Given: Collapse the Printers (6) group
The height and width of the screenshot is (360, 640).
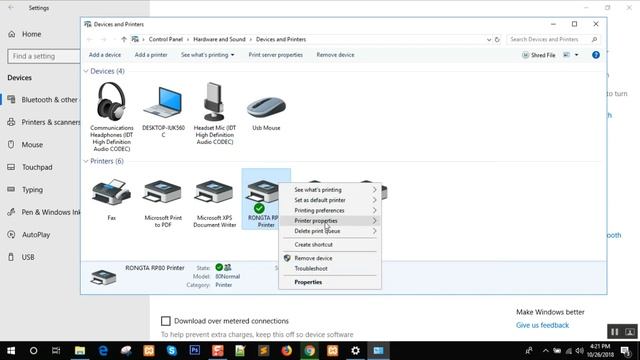Looking at the screenshot, I should click(86, 161).
